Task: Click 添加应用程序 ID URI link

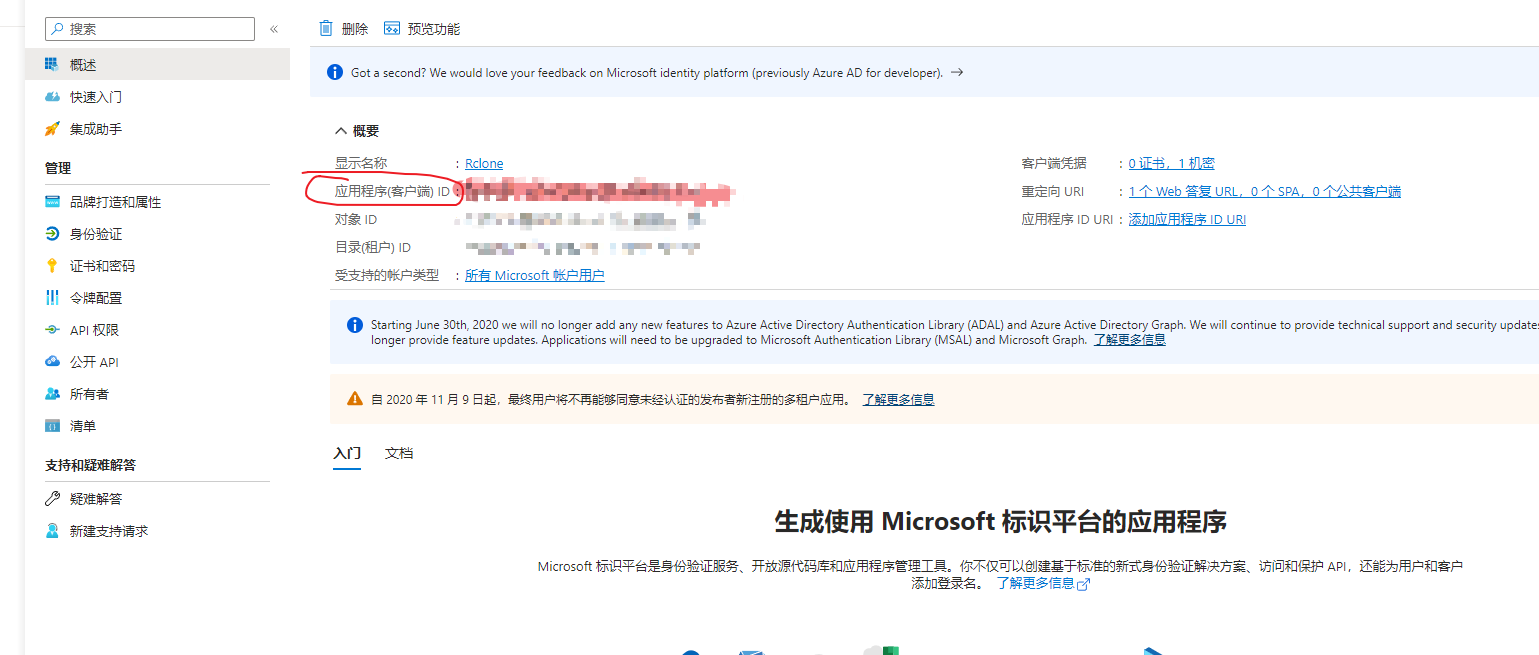Action: tap(1187, 219)
